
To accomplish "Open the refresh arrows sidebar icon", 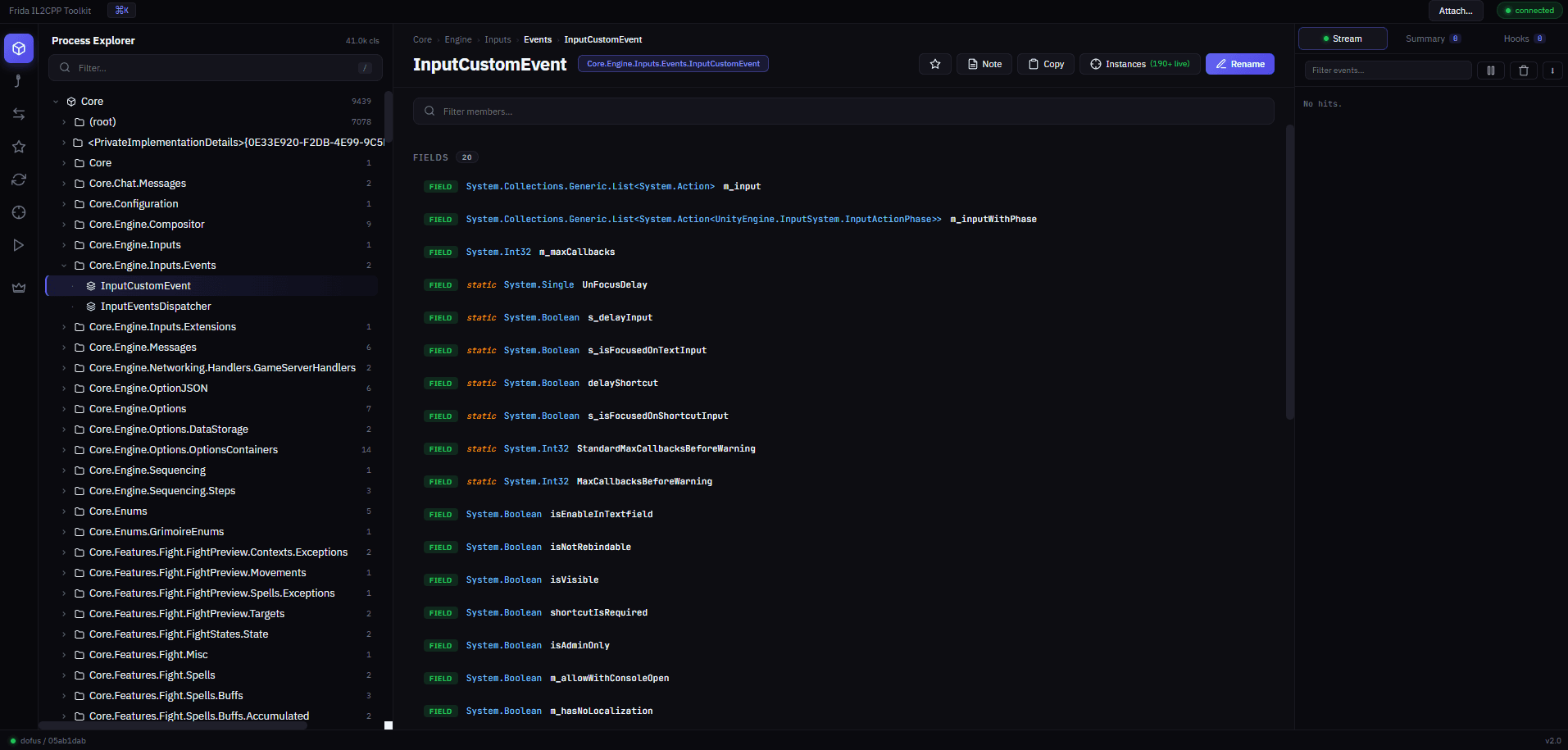I will pos(19,180).
